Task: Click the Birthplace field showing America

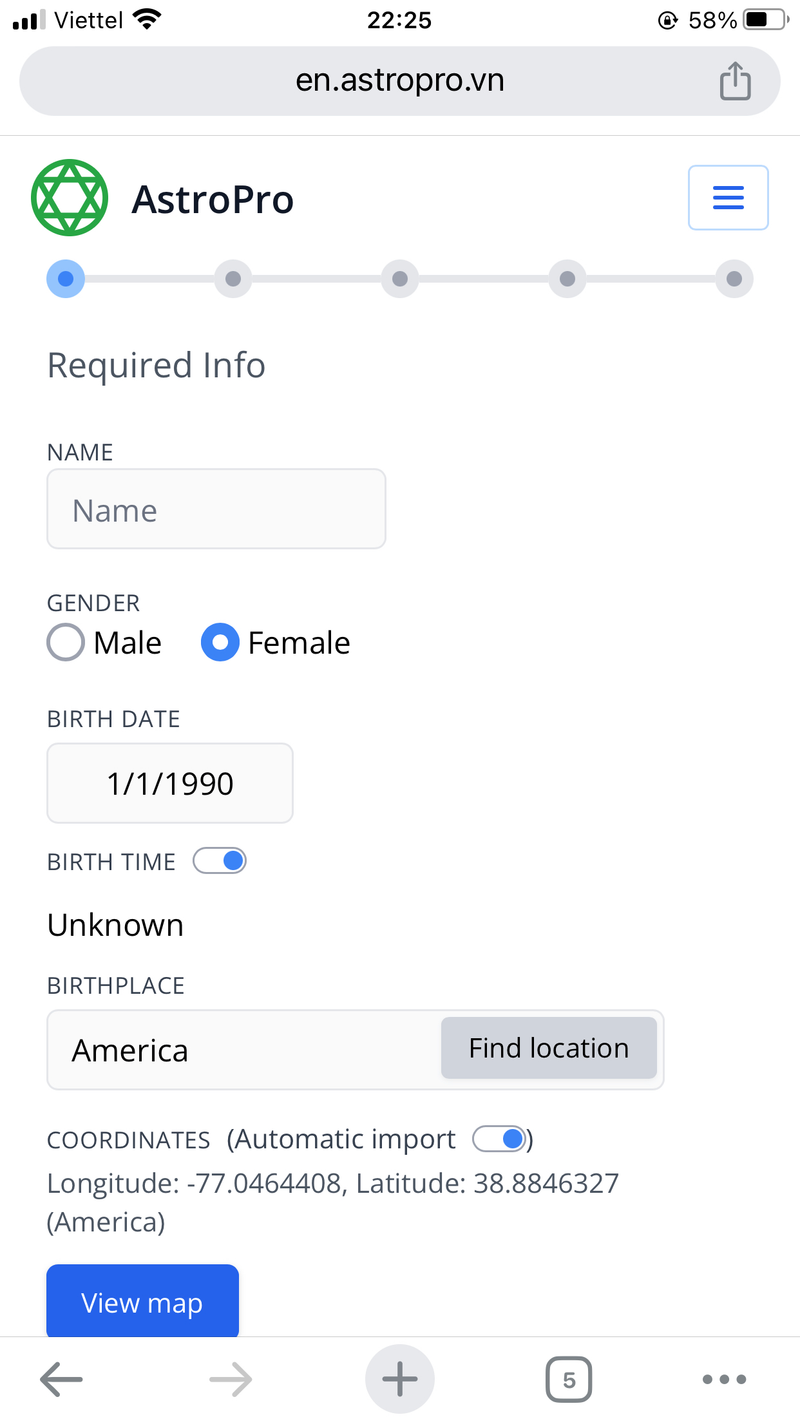Action: click(240, 1049)
